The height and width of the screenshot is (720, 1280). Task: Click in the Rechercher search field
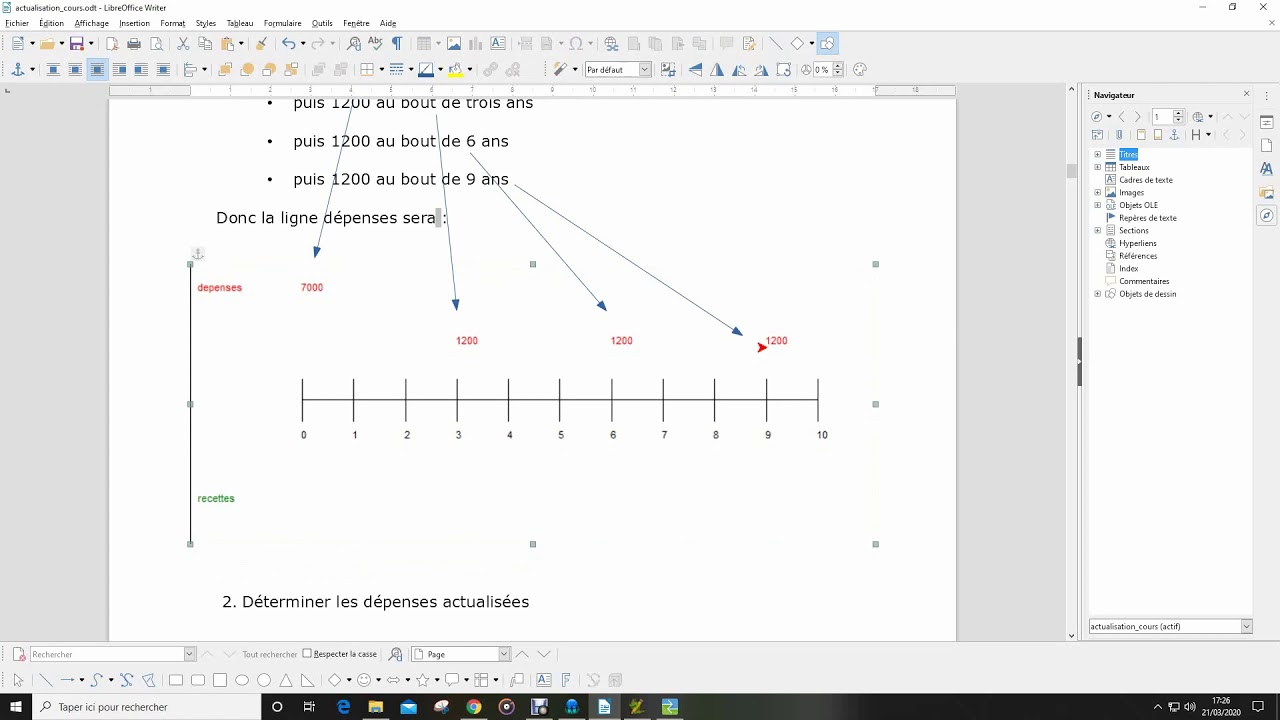tap(106, 654)
